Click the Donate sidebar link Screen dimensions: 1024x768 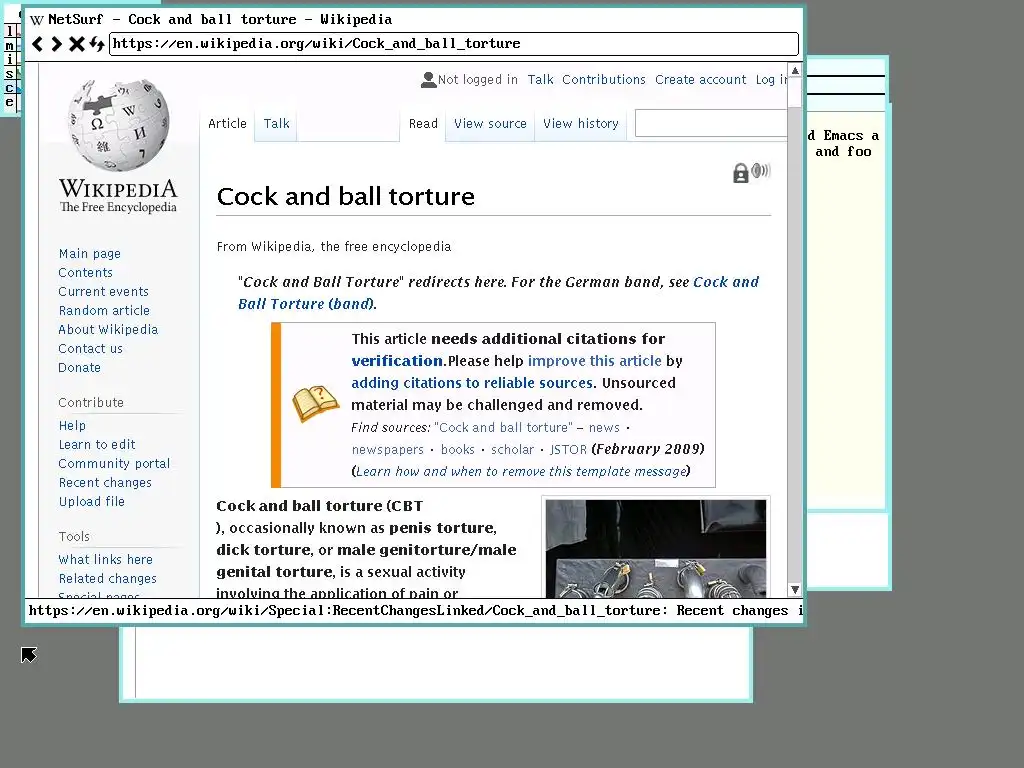tap(79, 367)
